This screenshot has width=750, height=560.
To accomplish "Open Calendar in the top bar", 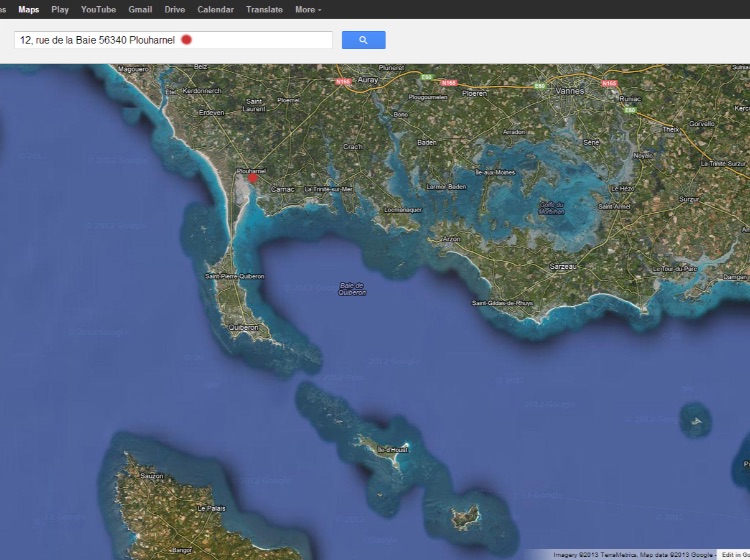I will point(216,9).
